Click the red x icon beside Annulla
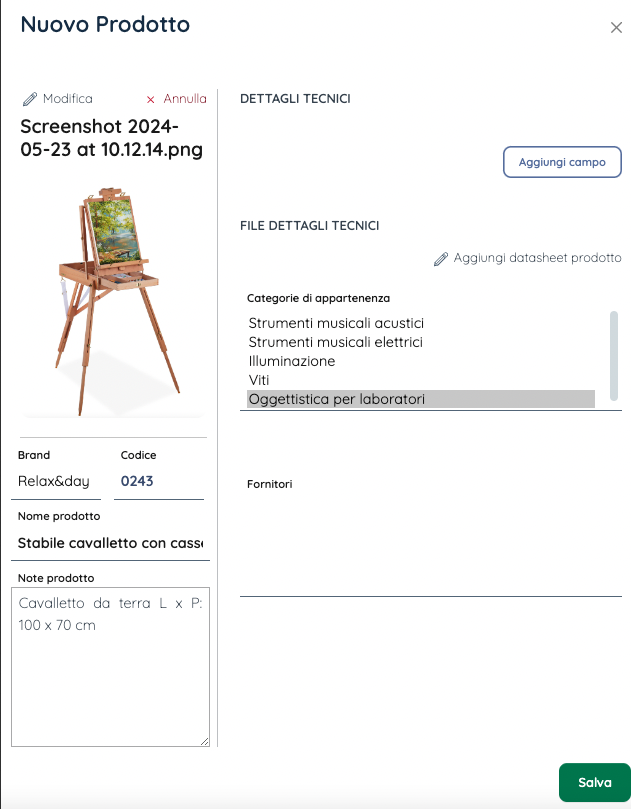 pyautogui.click(x=151, y=99)
